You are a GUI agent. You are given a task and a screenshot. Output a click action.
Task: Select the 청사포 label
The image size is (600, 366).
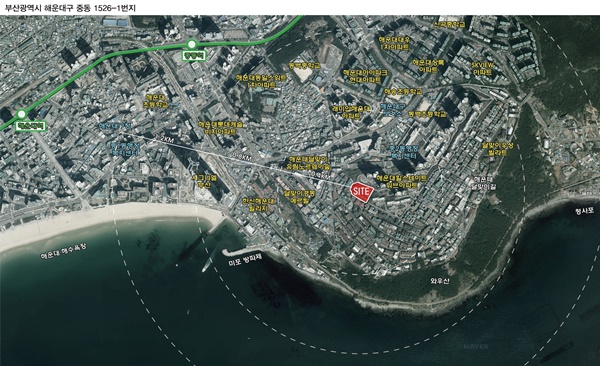[x=584, y=211]
